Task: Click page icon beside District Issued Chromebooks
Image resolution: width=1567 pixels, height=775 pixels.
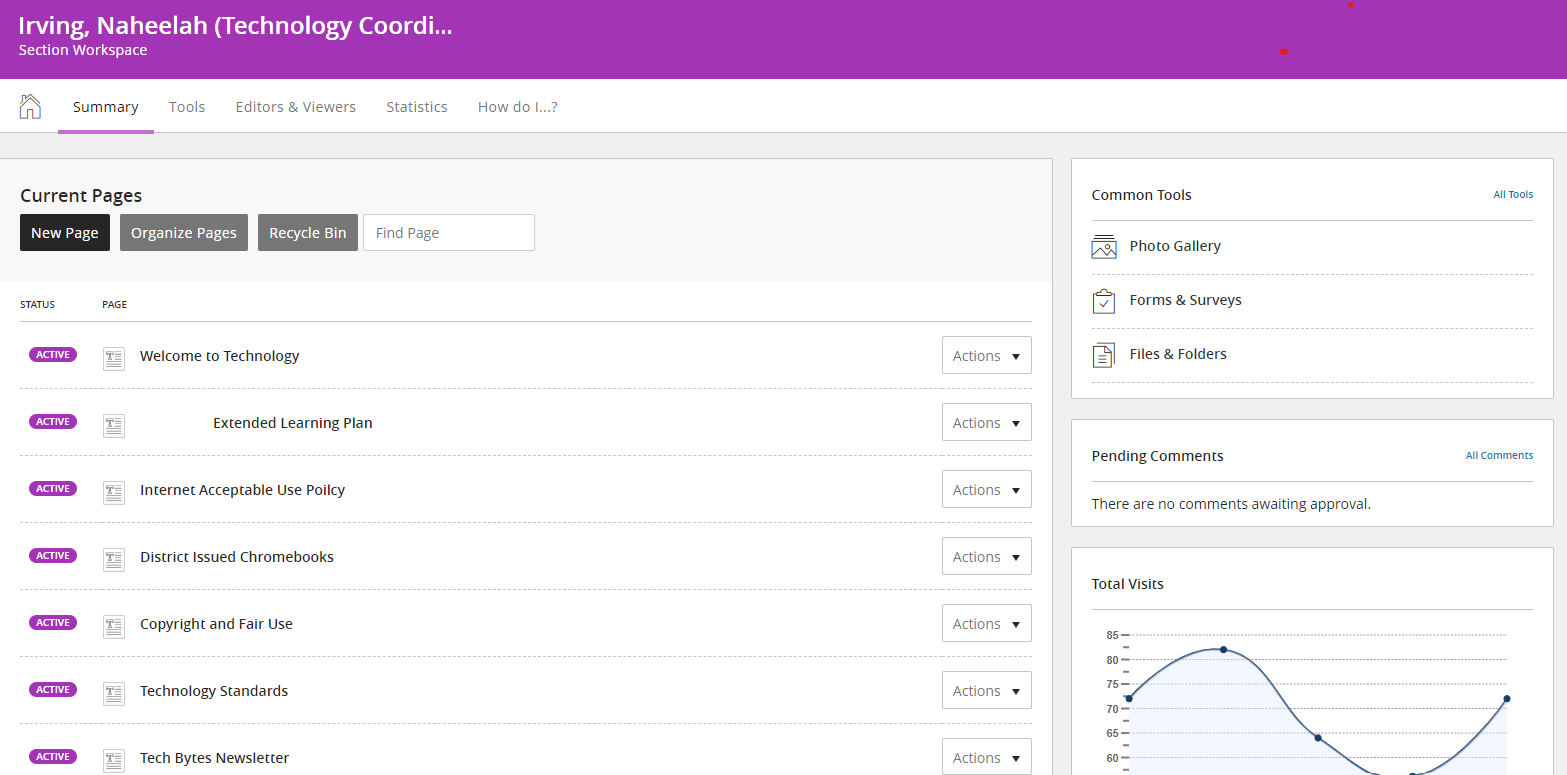Action: pyautogui.click(x=114, y=559)
